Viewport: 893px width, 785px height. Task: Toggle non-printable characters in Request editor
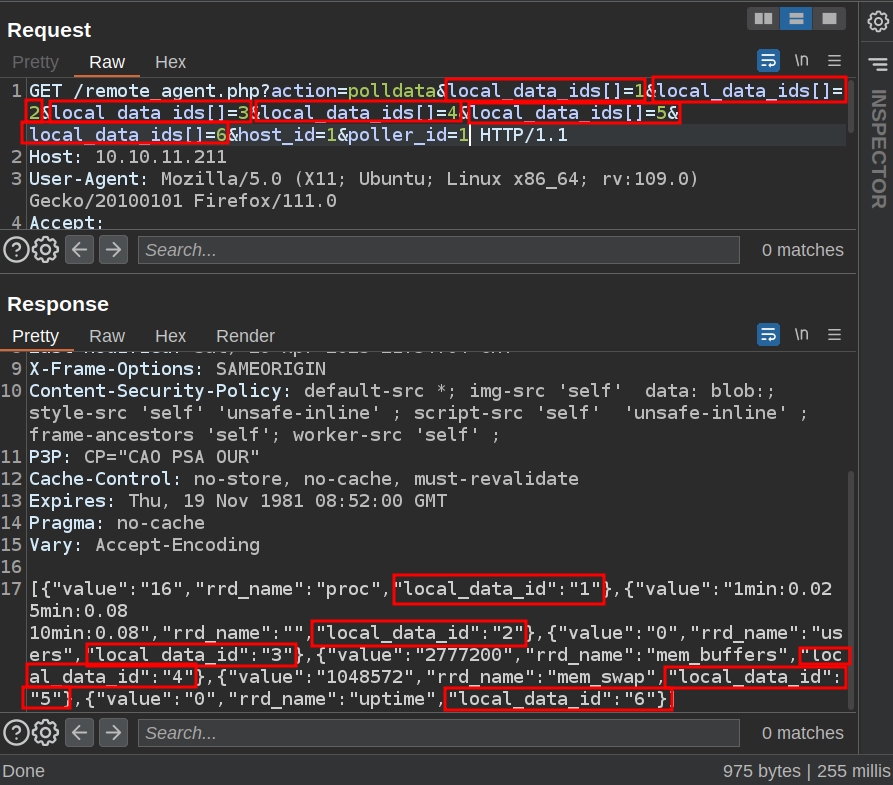point(802,61)
